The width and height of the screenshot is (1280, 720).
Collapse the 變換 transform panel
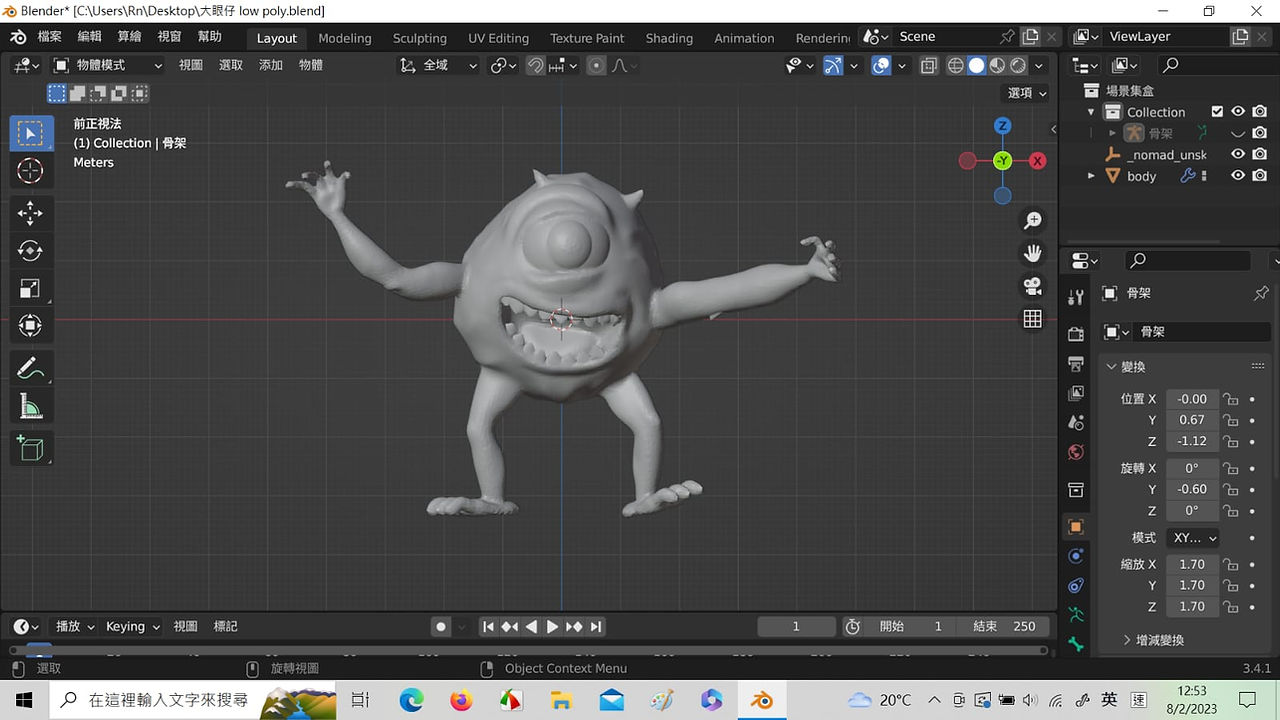coord(1111,367)
